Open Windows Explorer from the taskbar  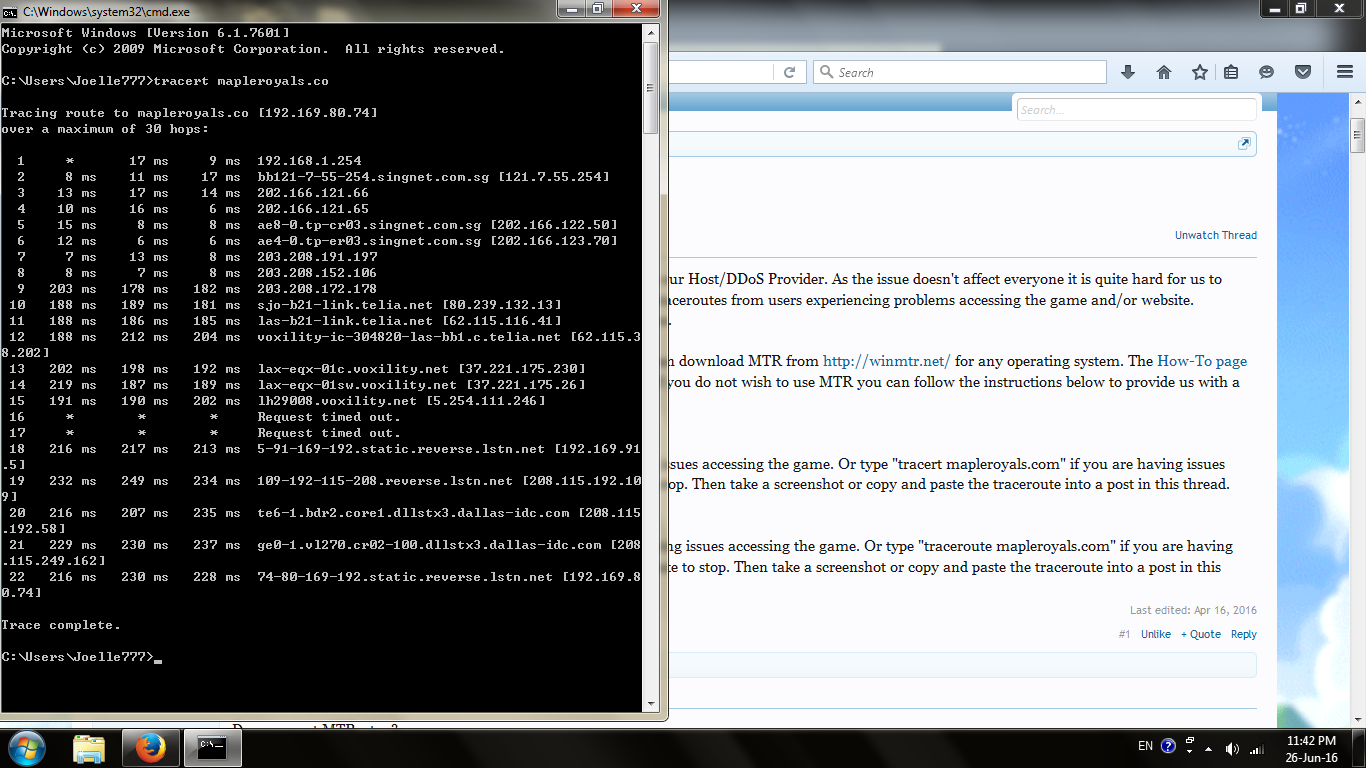pyautogui.click(x=89, y=747)
